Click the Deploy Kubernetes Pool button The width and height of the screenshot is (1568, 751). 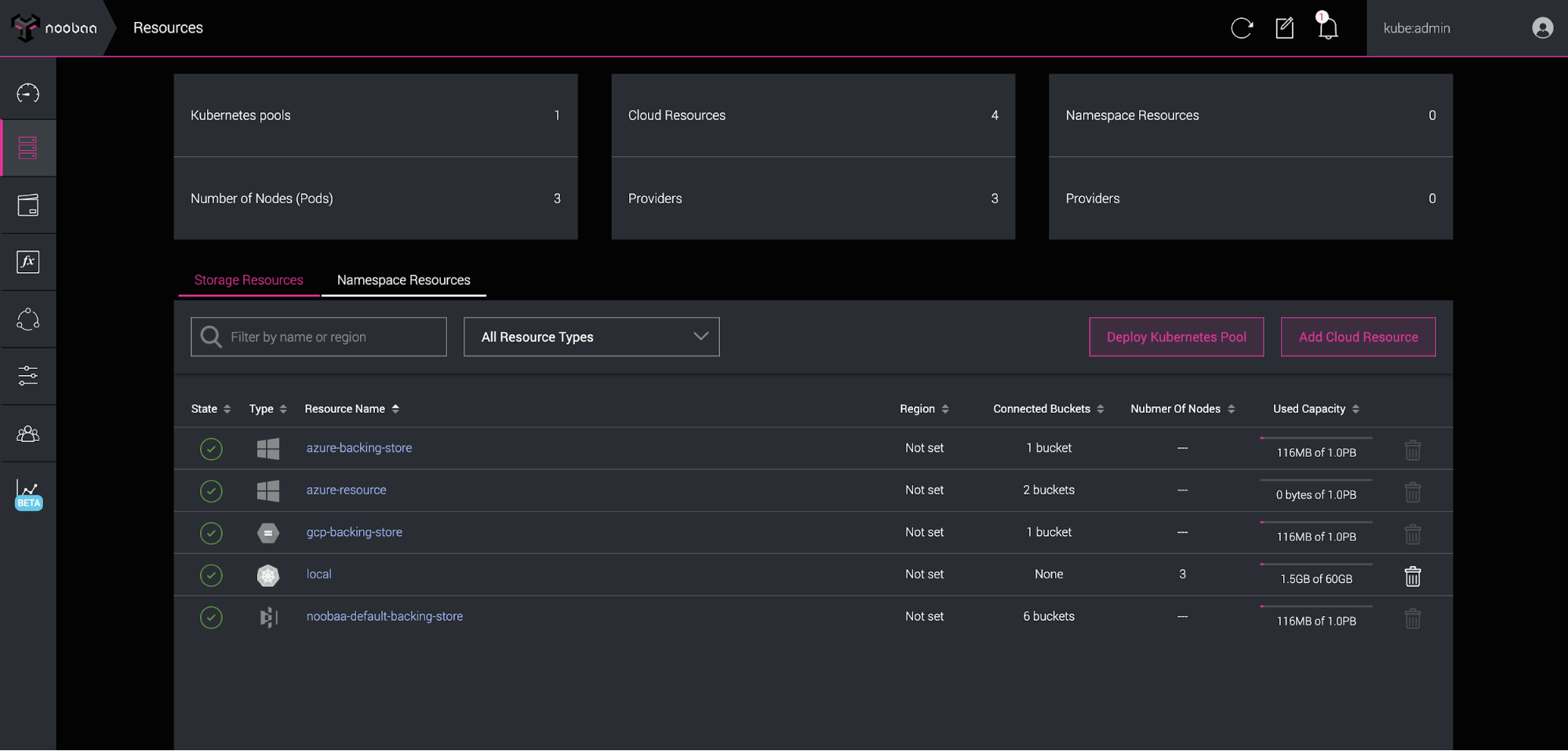(x=1176, y=337)
